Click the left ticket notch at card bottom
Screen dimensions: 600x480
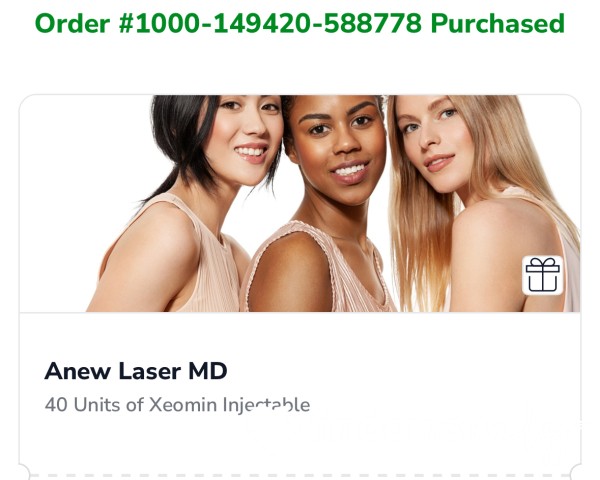[x=23, y=472]
